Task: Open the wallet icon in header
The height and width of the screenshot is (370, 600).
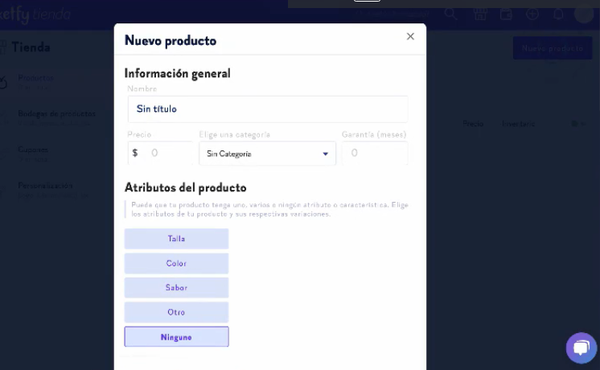Action: click(506, 14)
